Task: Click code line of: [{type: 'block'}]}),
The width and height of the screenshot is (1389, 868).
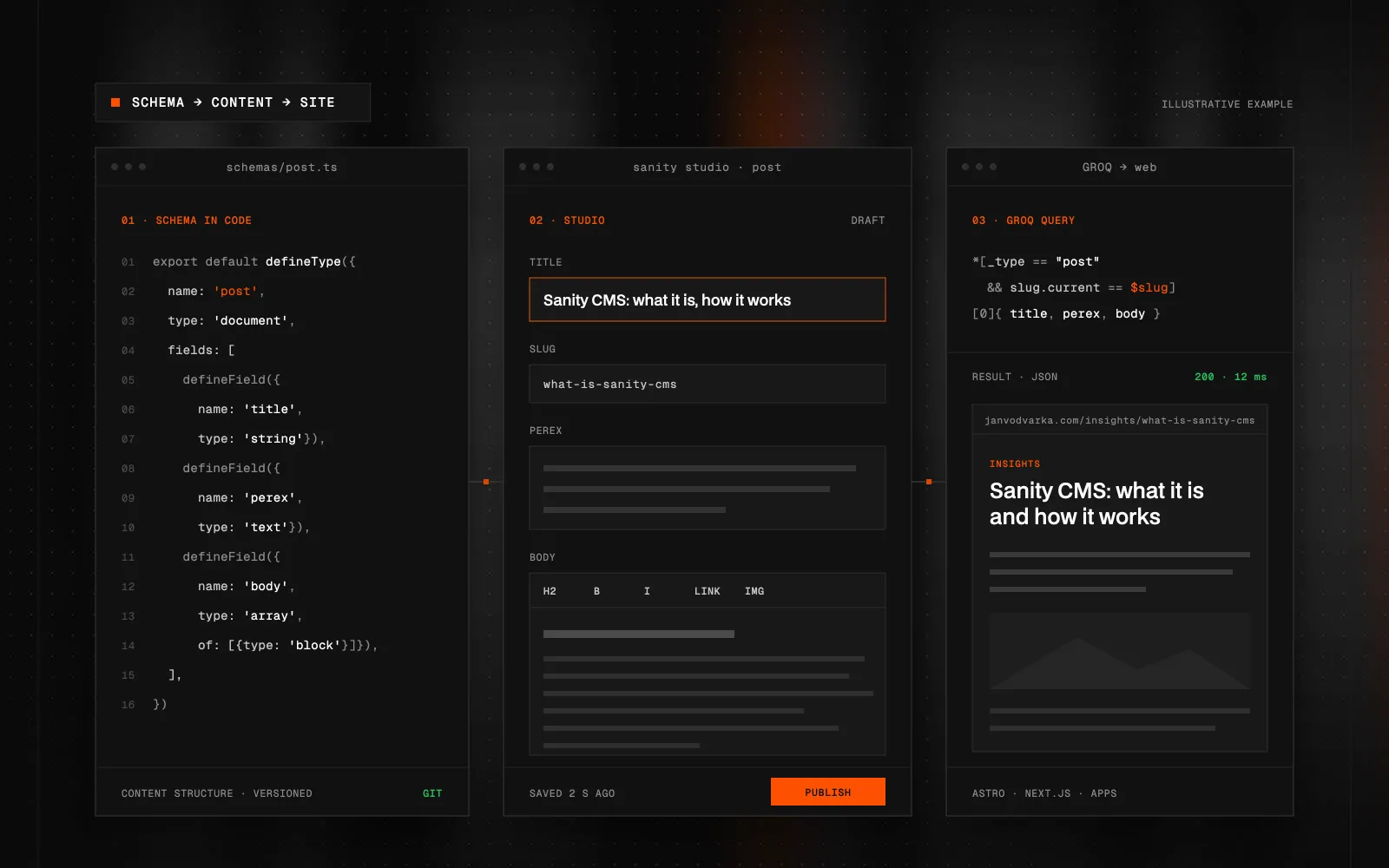Action: [x=287, y=645]
